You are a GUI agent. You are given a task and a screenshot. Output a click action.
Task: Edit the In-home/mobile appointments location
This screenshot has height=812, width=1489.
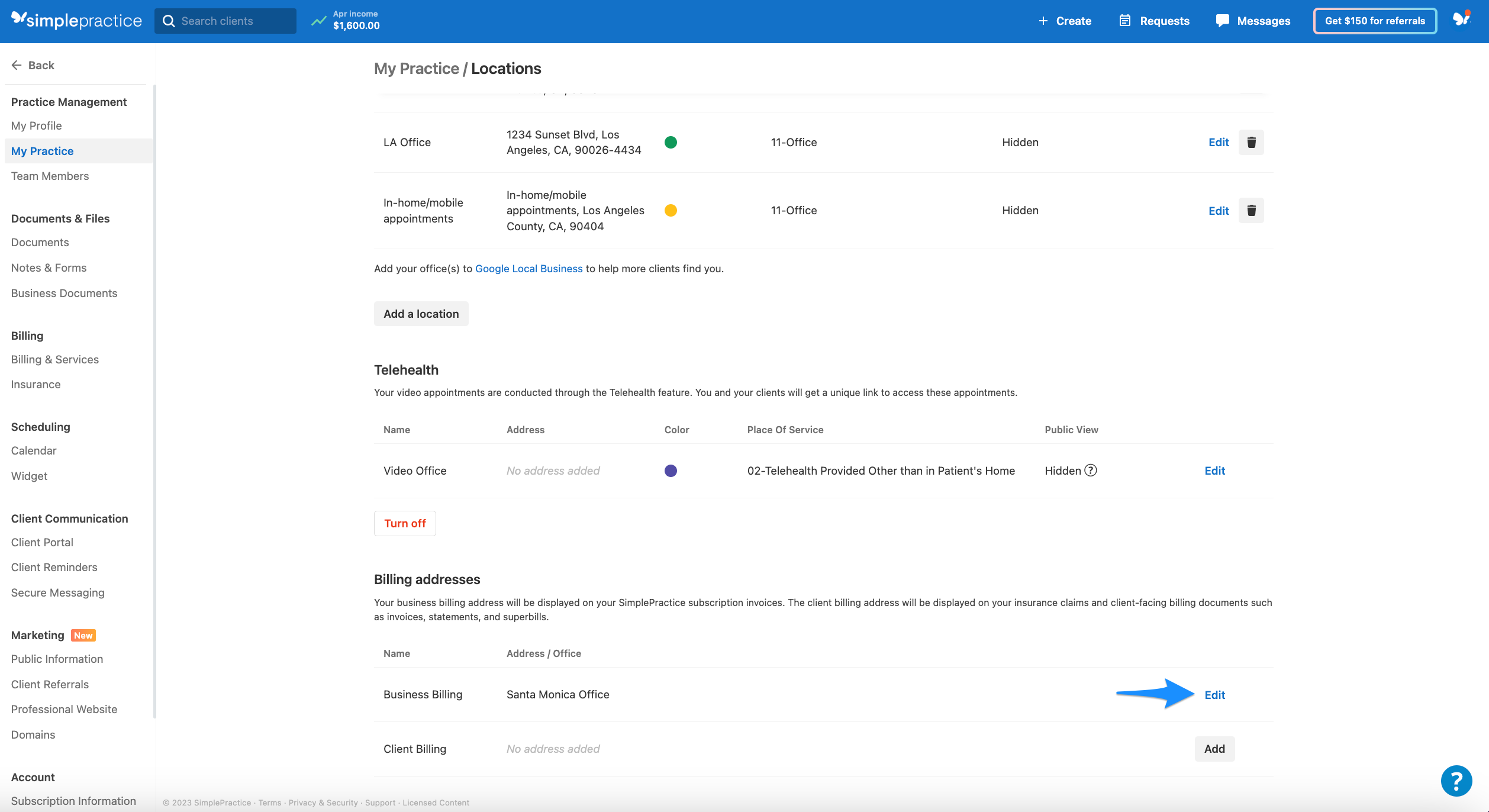[x=1219, y=211]
